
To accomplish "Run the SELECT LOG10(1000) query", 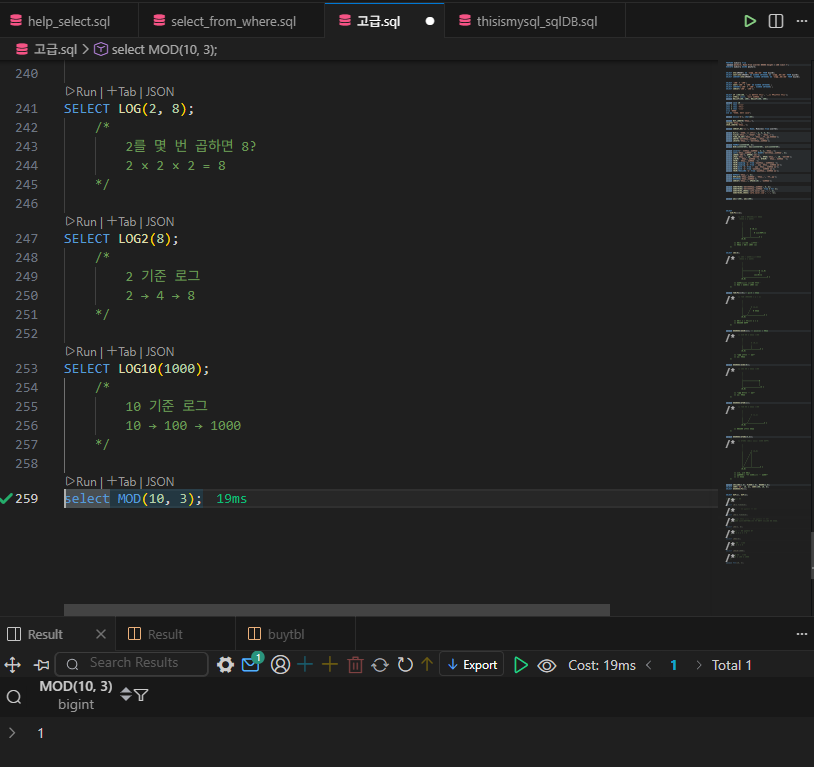I will point(82,352).
